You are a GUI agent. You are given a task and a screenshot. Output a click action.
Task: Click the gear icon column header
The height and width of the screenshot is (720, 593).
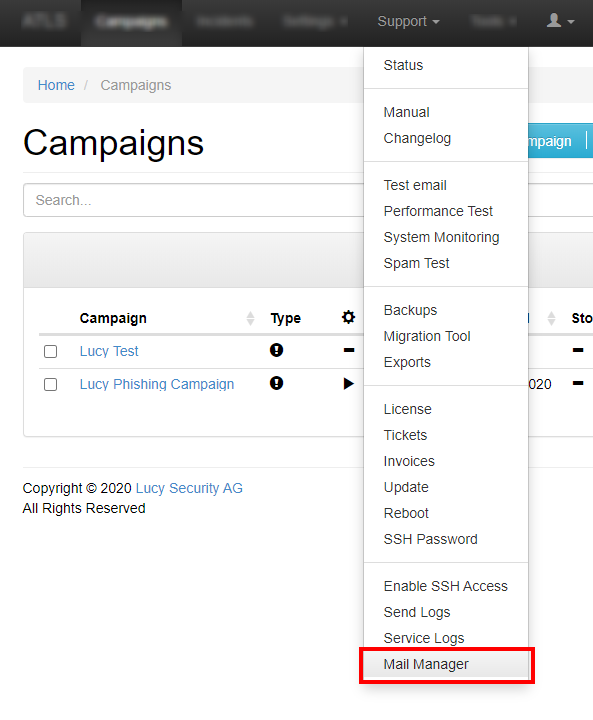click(x=348, y=317)
